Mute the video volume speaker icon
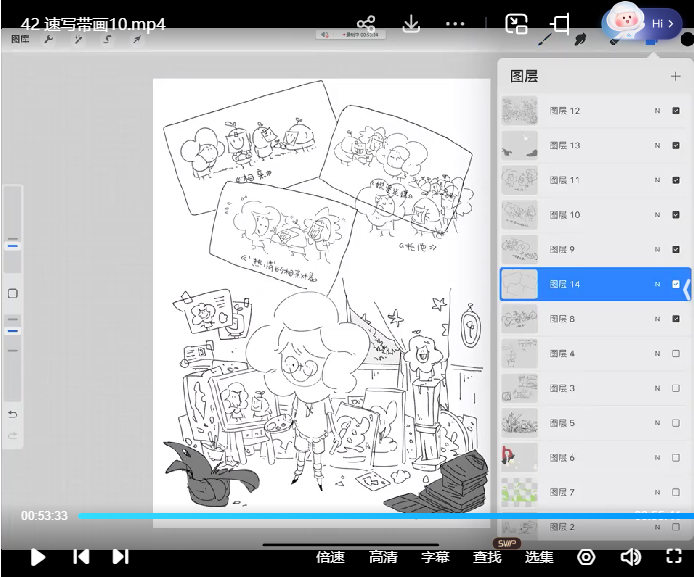This screenshot has width=694, height=577. coord(630,557)
